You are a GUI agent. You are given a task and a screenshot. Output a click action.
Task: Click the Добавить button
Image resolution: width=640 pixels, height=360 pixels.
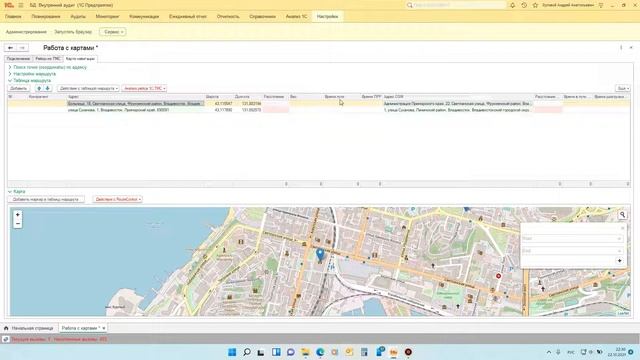tap(18, 88)
